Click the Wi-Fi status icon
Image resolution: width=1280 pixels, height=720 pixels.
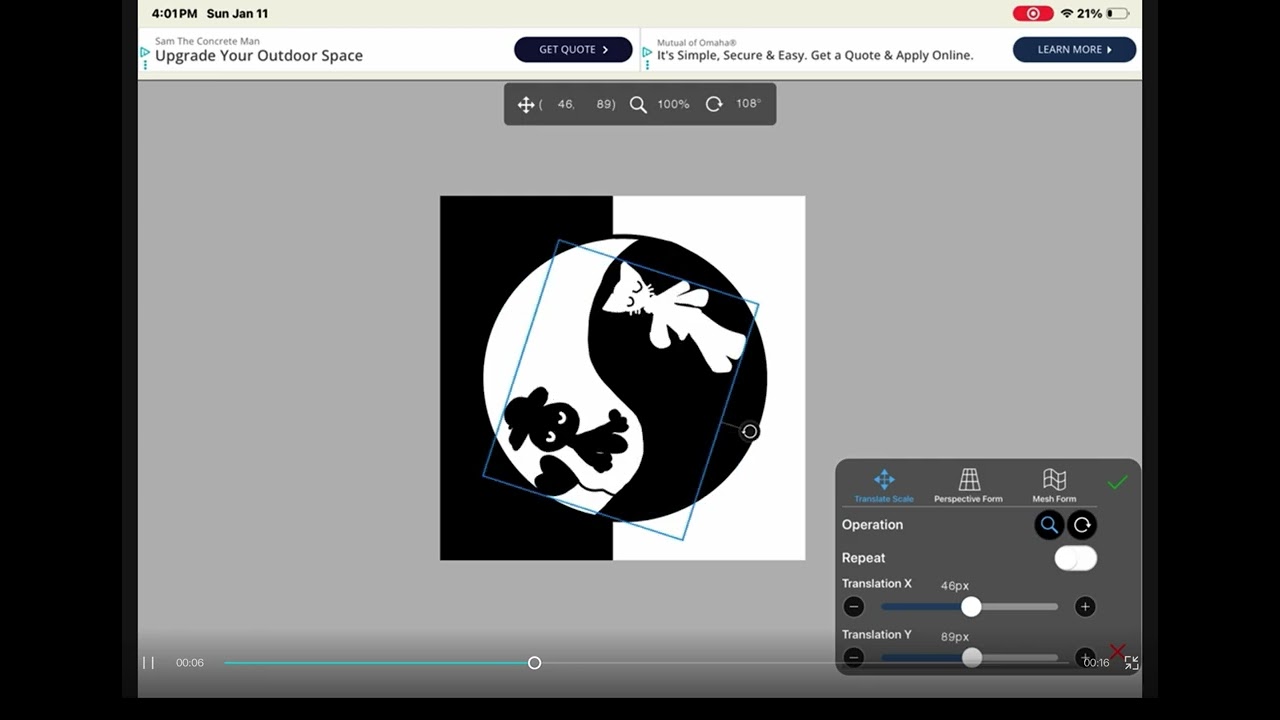[x=1067, y=13]
